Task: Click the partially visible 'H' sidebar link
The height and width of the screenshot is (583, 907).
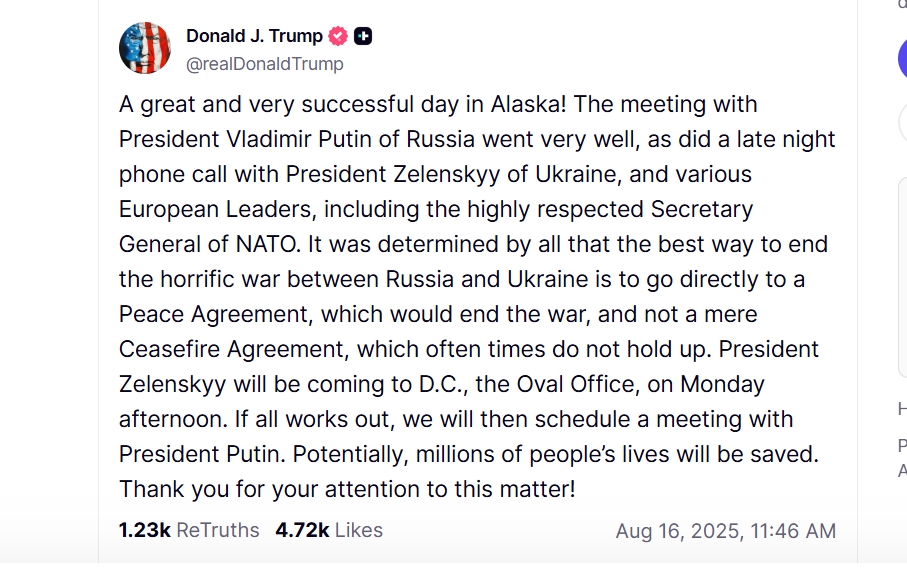Action: (902, 408)
